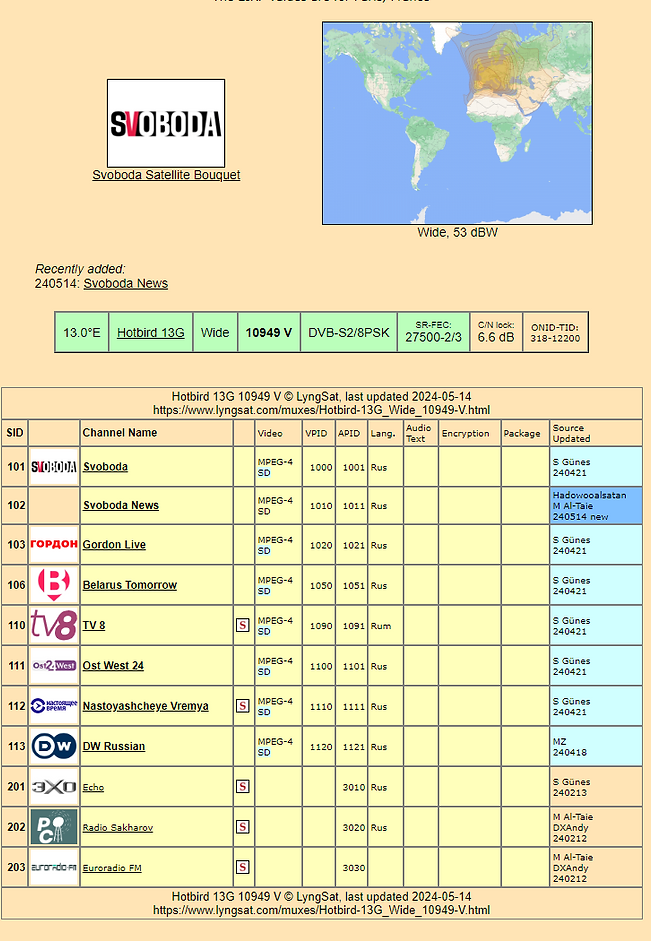Click the Svoboda channel logo in row 101
The height and width of the screenshot is (941, 651).
point(54,467)
